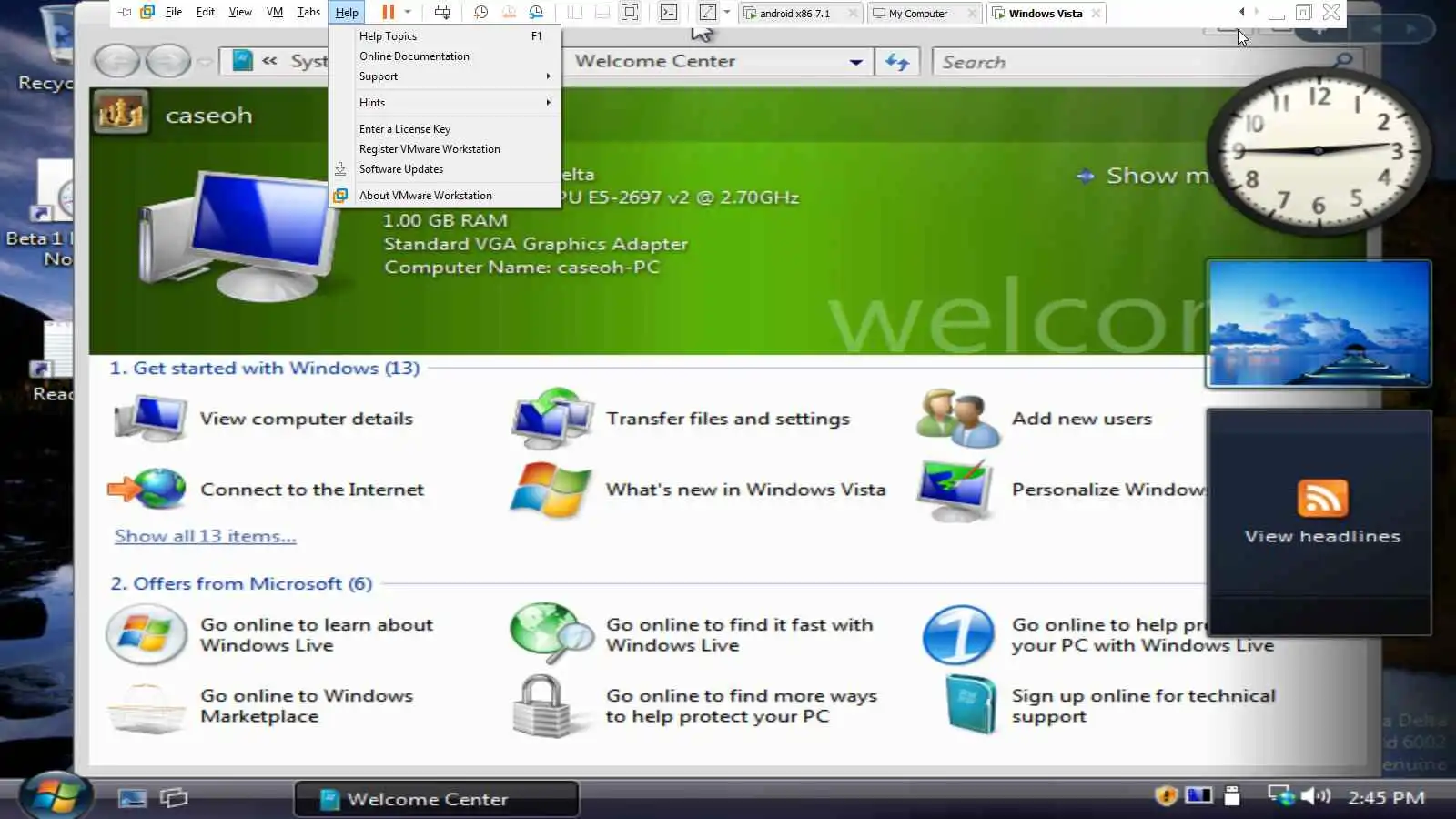This screenshot has height=819, width=1456.
Task: Open the VM menu
Action: [x=275, y=13]
